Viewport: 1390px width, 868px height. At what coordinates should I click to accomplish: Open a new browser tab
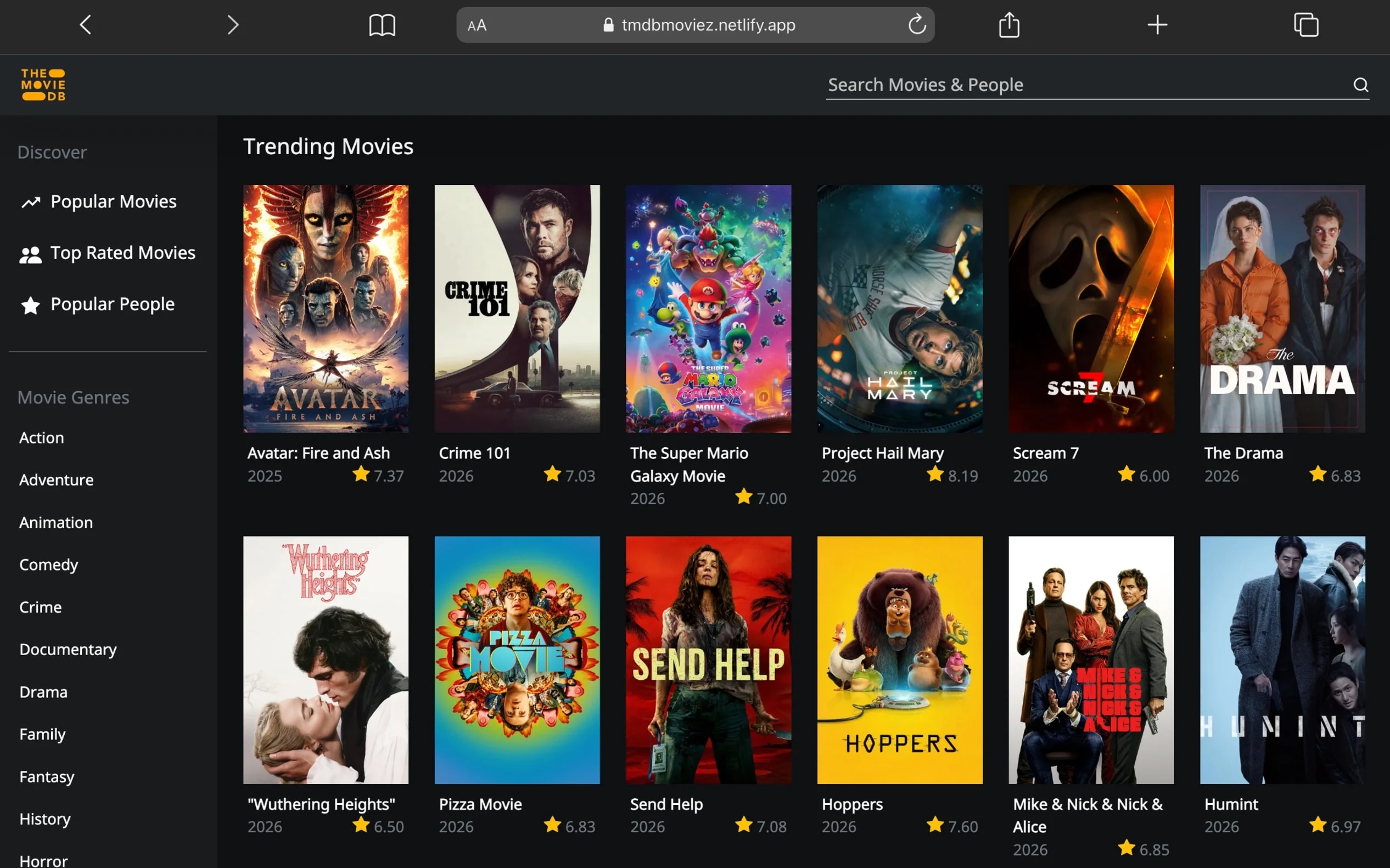click(x=1157, y=25)
